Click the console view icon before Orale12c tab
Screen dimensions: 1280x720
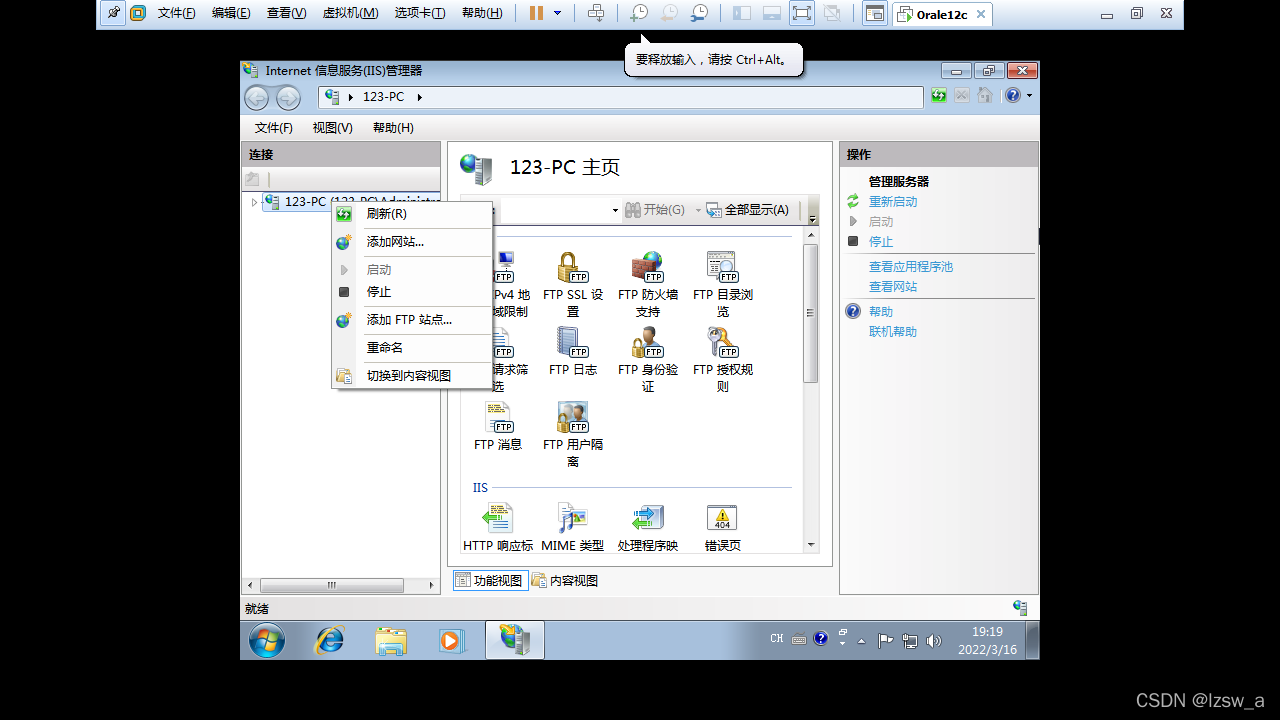click(x=875, y=14)
